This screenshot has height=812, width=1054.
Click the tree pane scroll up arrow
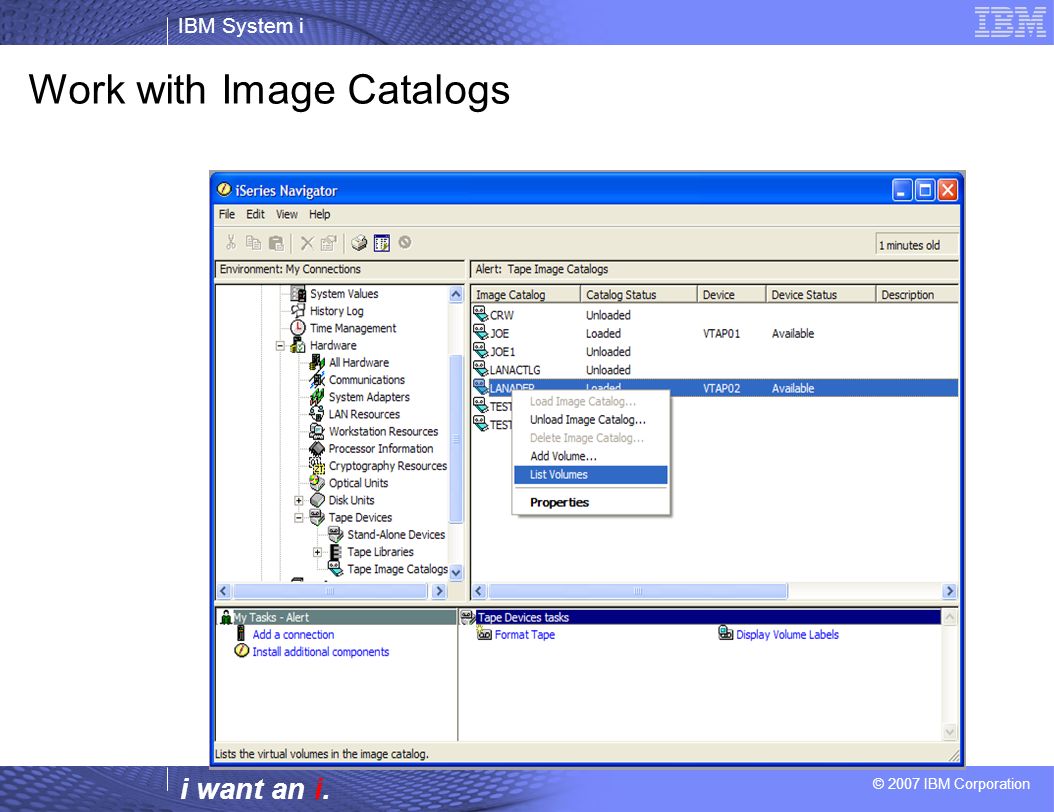(x=456, y=294)
